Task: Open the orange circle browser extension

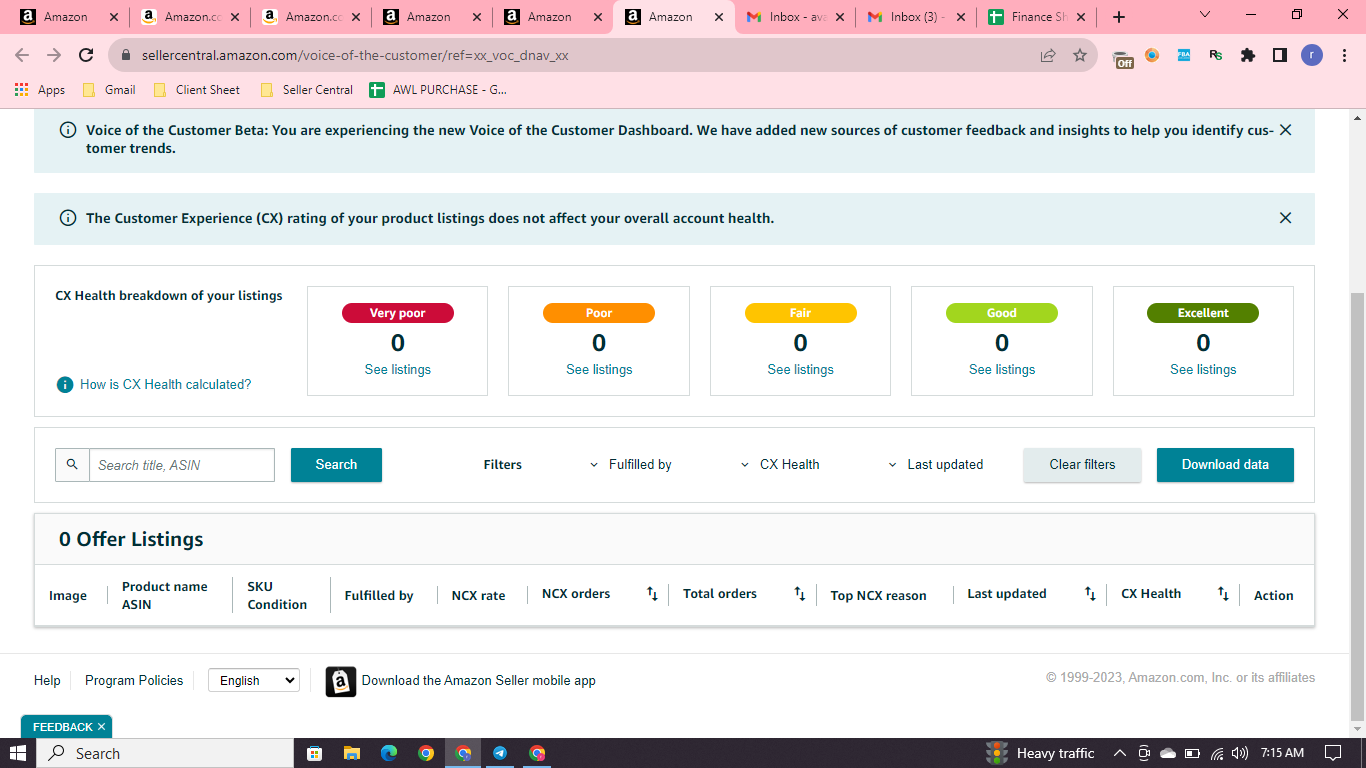Action: (1152, 56)
